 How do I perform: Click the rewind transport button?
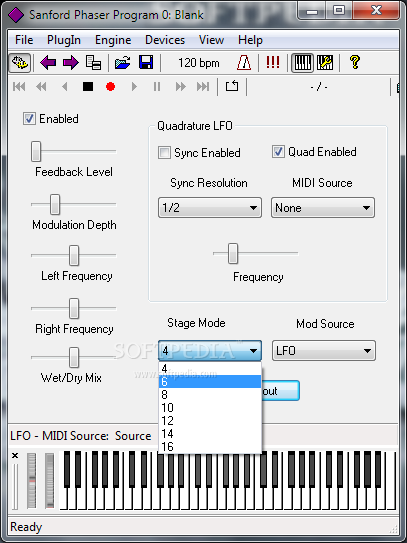pos(41,87)
